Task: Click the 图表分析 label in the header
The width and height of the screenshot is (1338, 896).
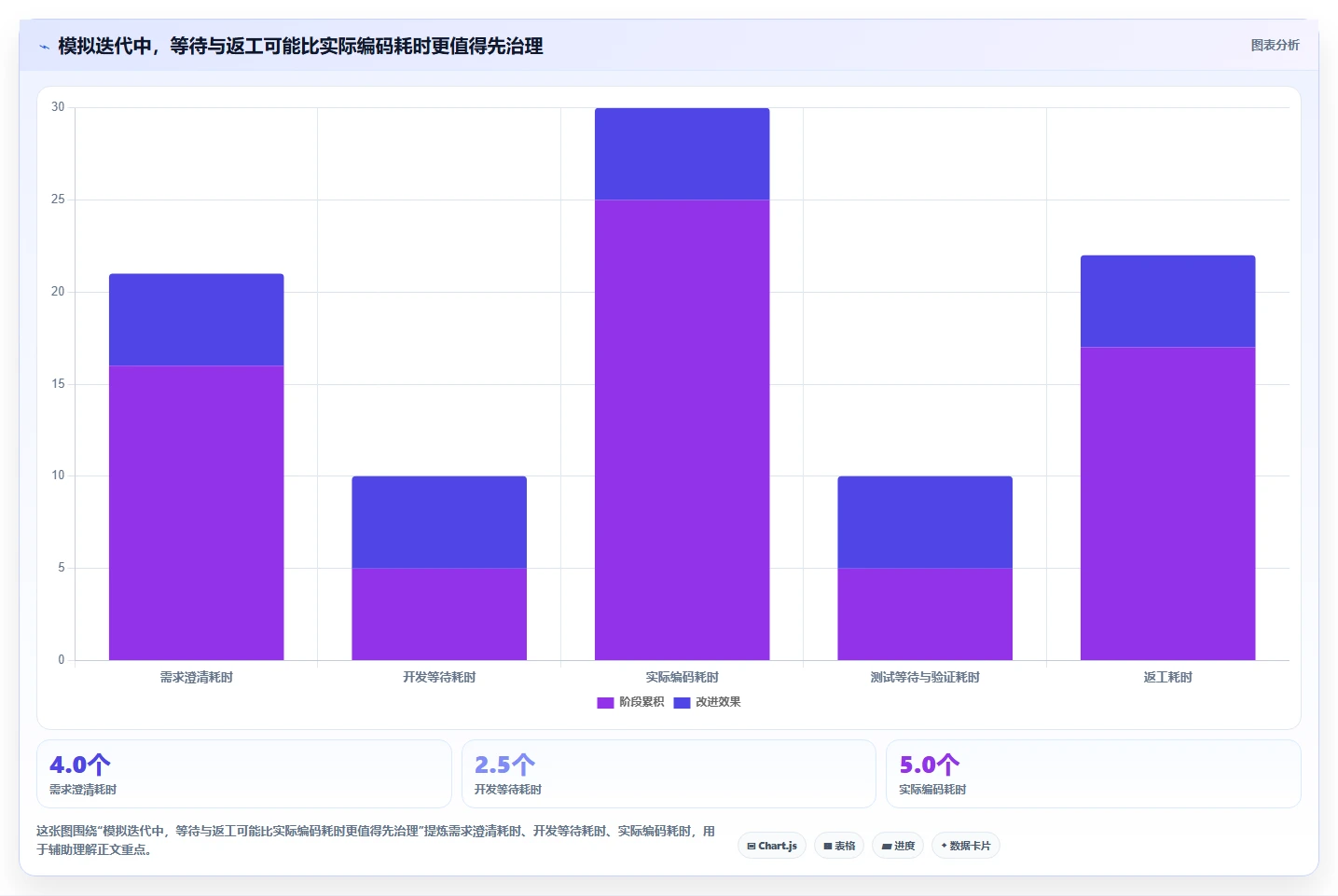Action: (1275, 45)
